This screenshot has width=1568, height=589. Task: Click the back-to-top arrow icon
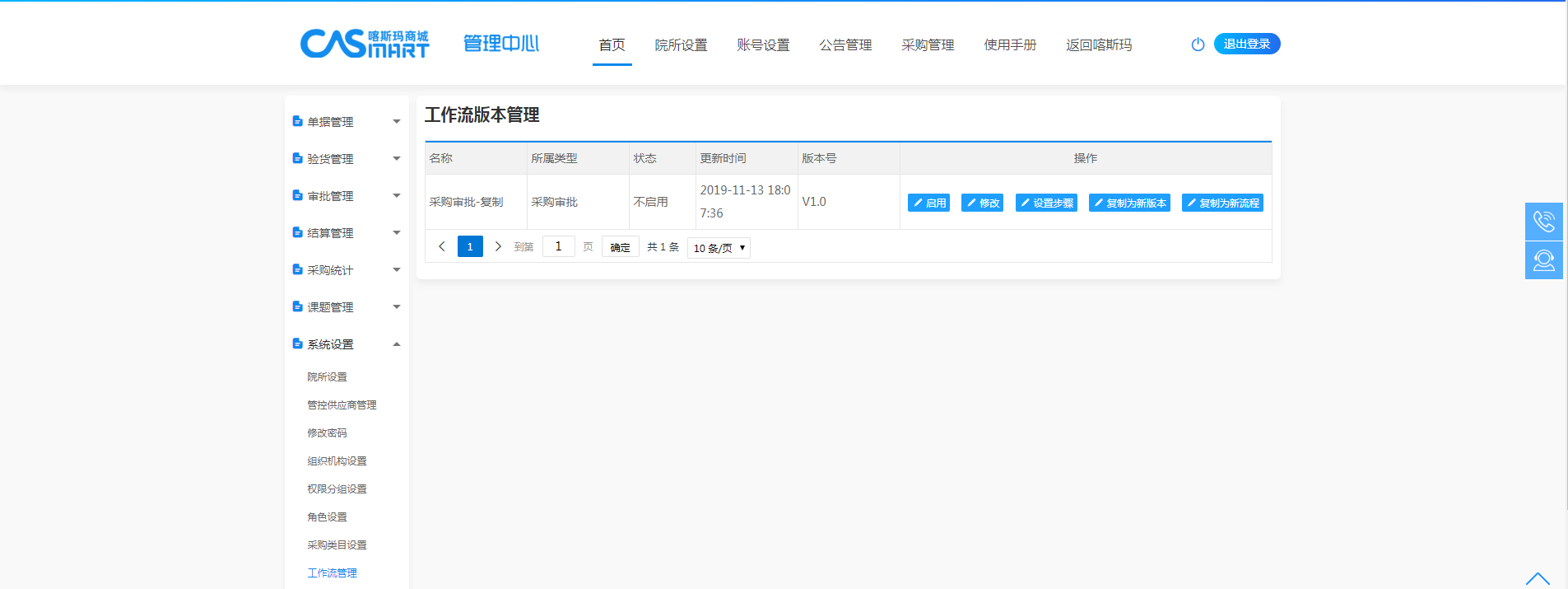coord(1537,578)
